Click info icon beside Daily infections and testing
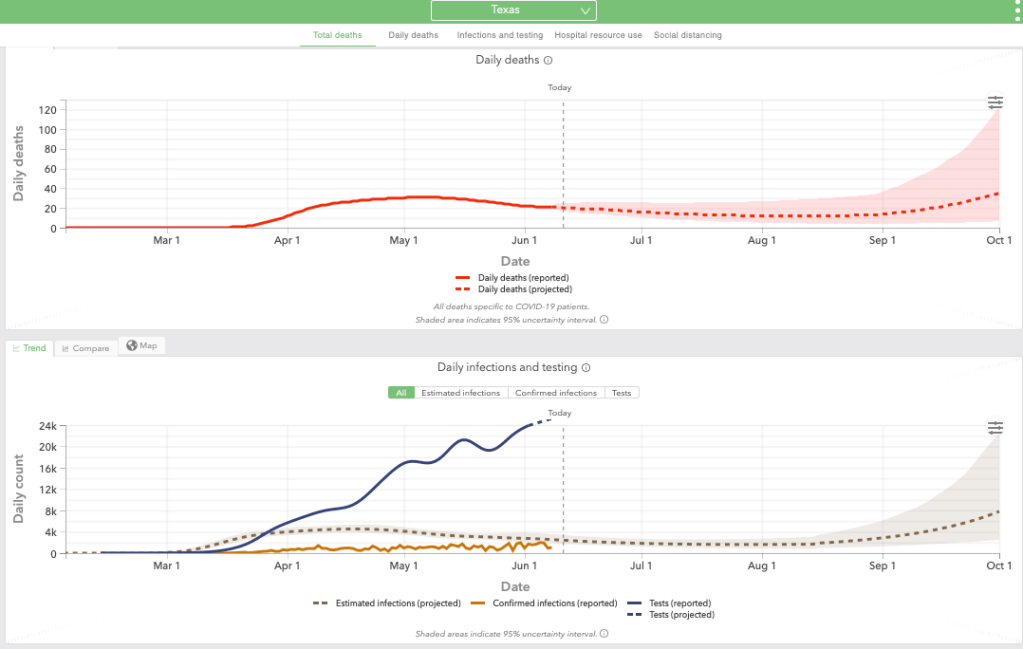Viewport: 1023px width, 649px height. pyautogui.click(x=586, y=368)
